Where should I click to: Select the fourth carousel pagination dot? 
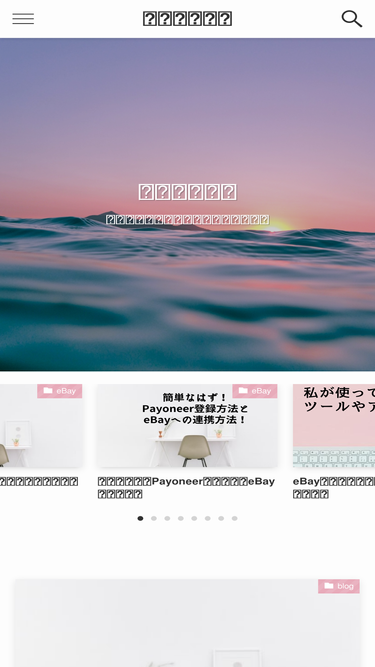click(181, 518)
